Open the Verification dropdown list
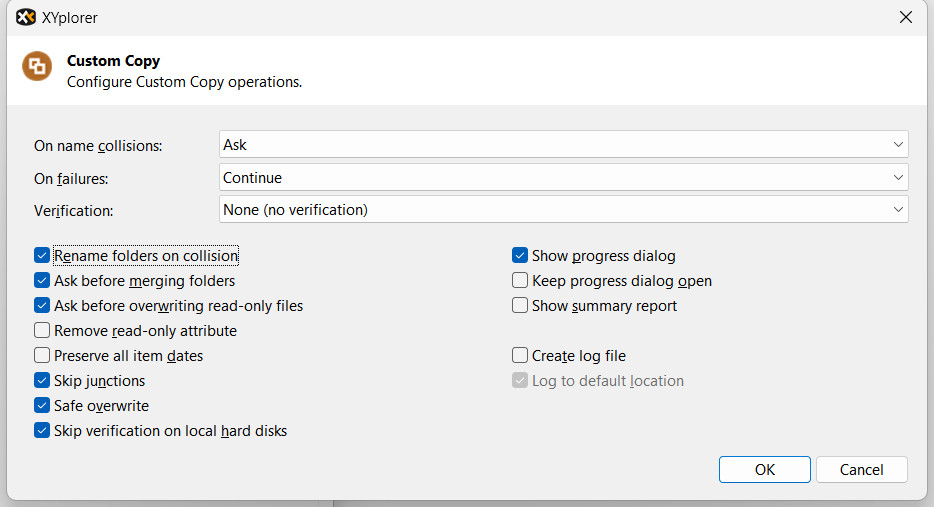The height and width of the screenshot is (507, 934). tap(563, 210)
